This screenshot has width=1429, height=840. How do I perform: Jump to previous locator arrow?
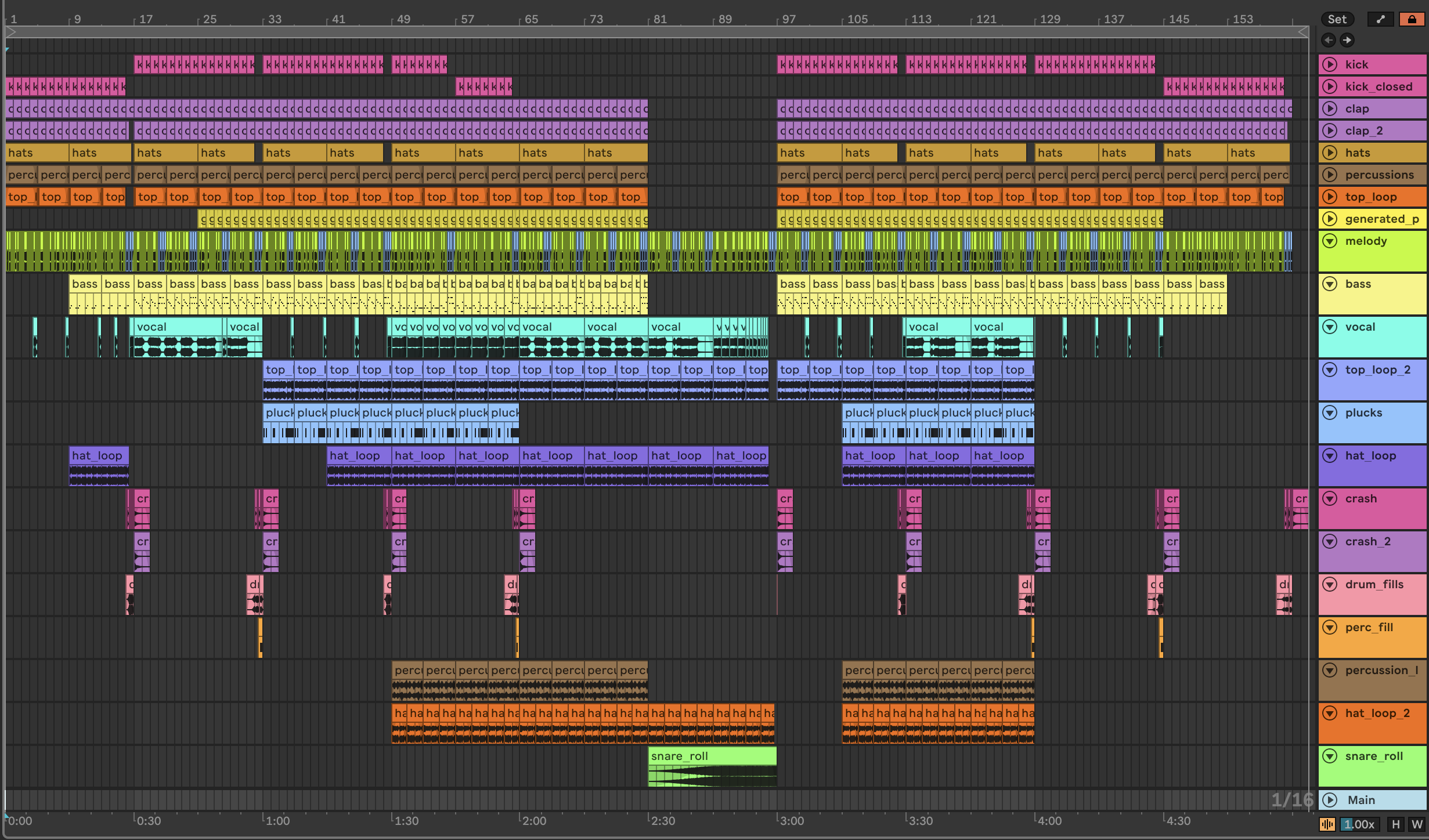click(1328, 40)
